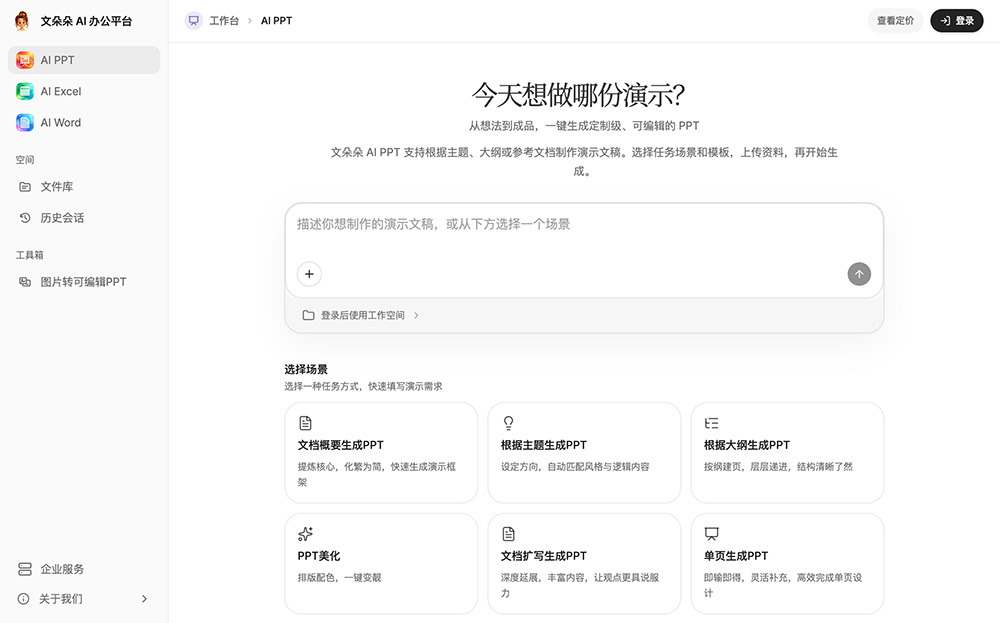Click the 文朵朵 avatar logo
The width and height of the screenshot is (1000, 623).
(x=22, y=21)
